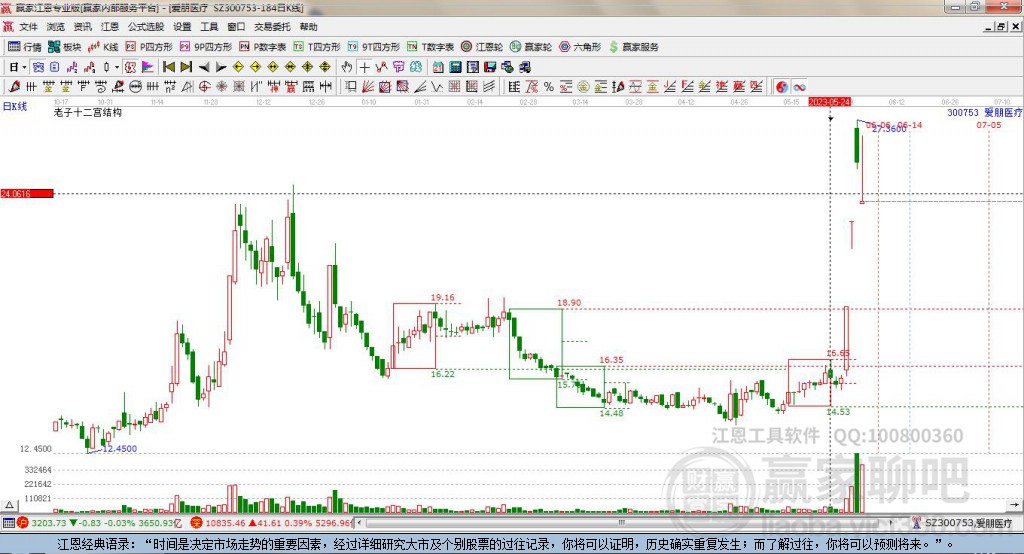Switch to the K线 chart view
1024x554 pixels.
(103, 47)
